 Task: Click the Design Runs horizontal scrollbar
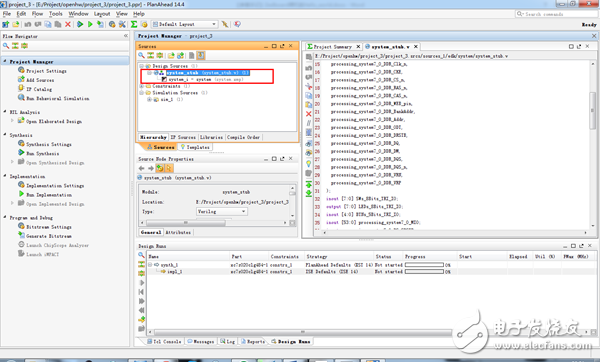(x=302, y=332)
